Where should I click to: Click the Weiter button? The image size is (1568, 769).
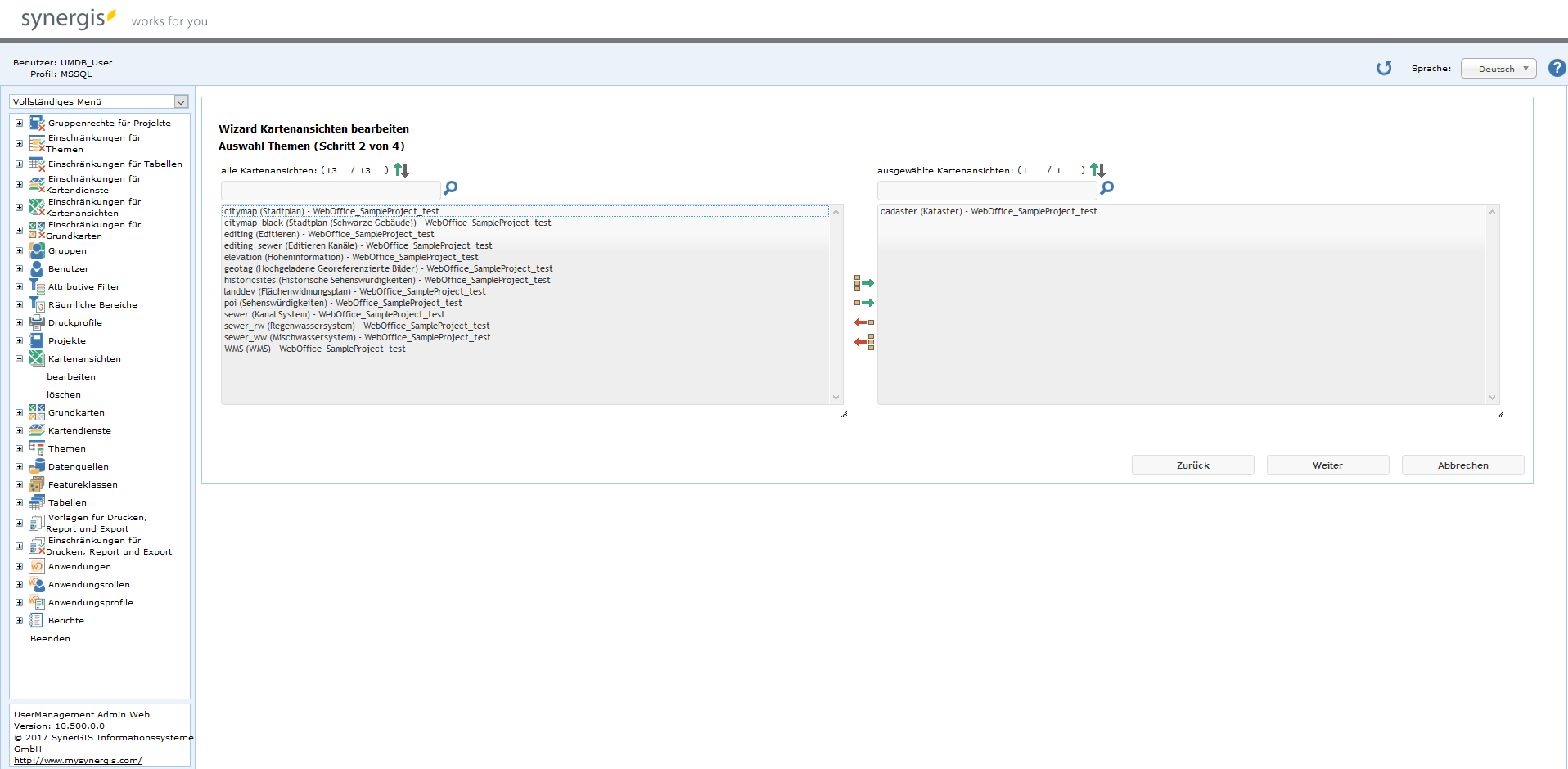click(x=1327, y=465)
